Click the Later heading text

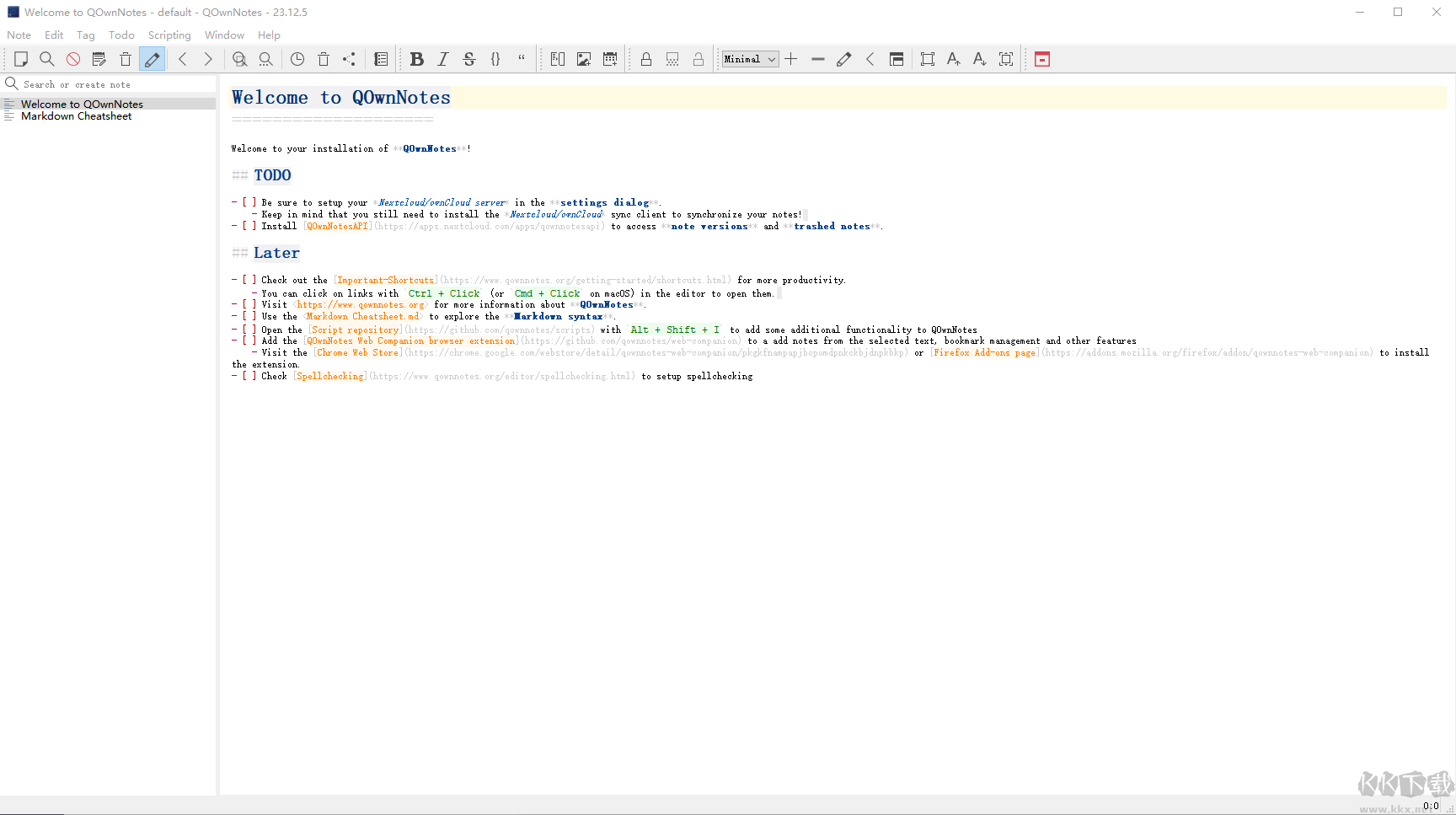pos(276,253)
